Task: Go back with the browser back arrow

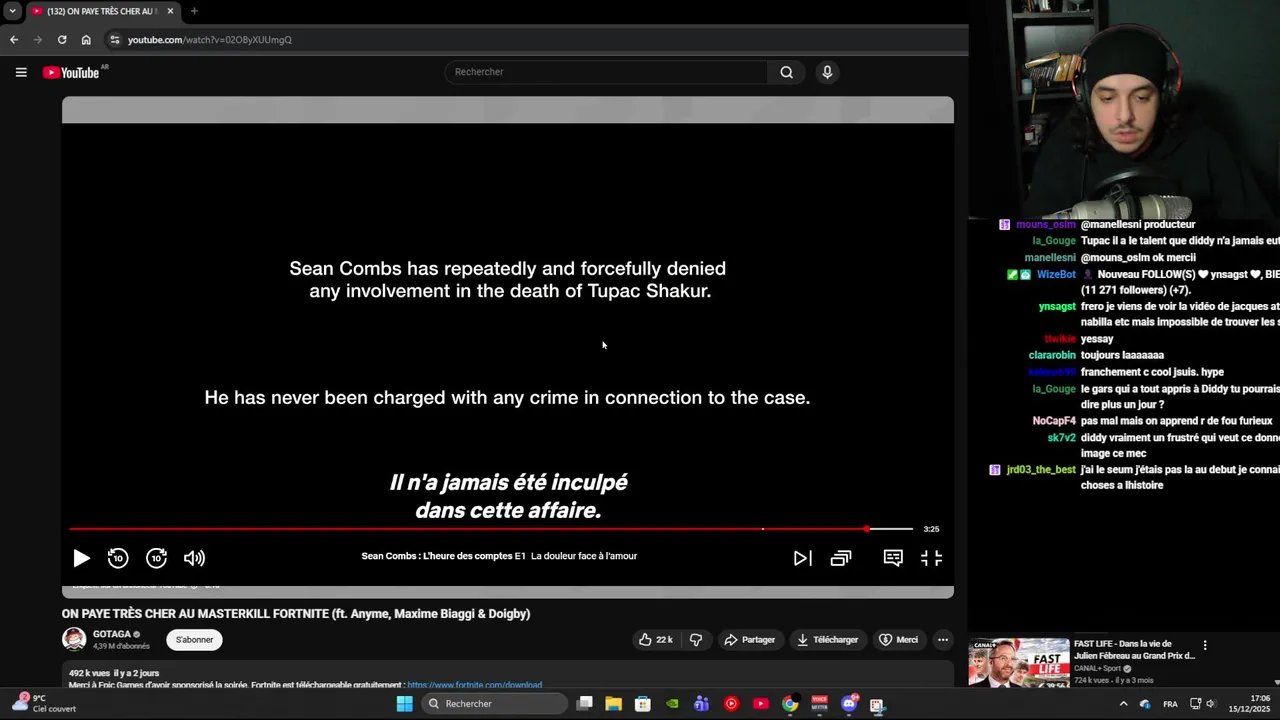Action: [x=14, y=40]
